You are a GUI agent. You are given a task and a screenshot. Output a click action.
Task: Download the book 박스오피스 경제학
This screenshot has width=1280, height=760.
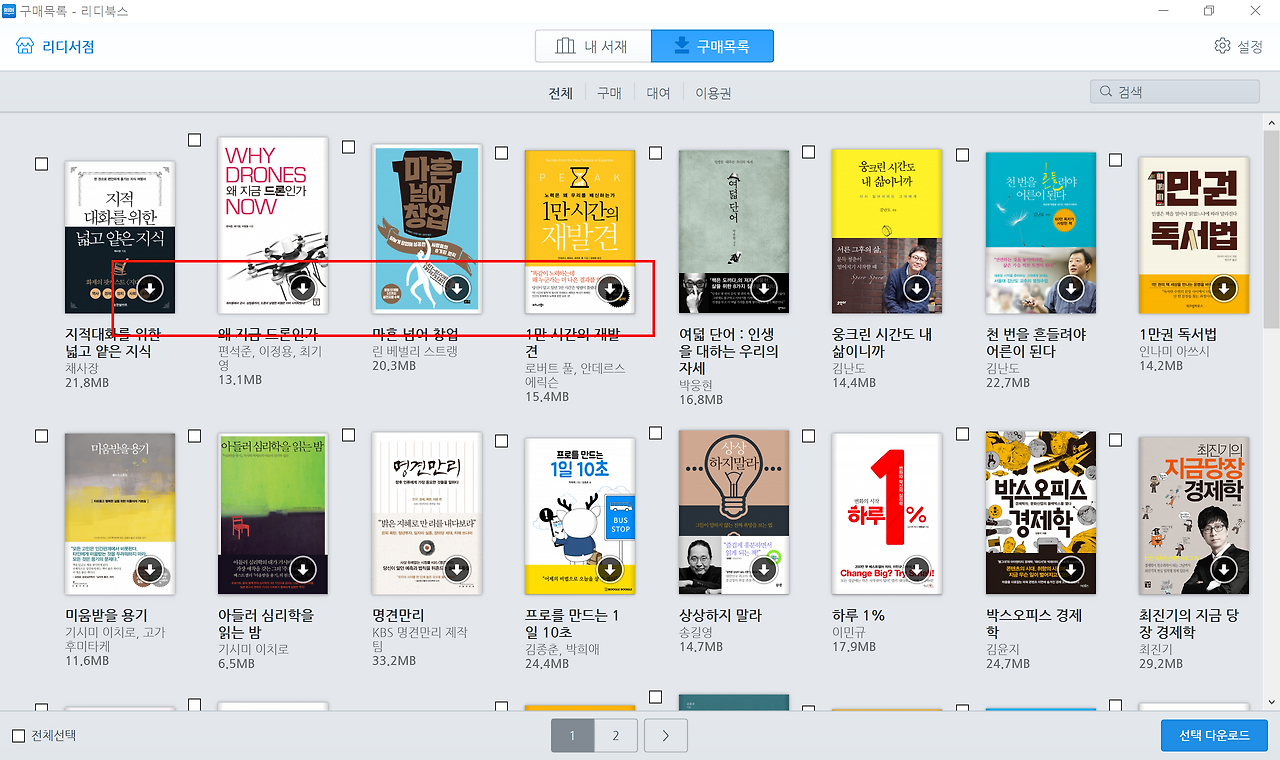1071,570
